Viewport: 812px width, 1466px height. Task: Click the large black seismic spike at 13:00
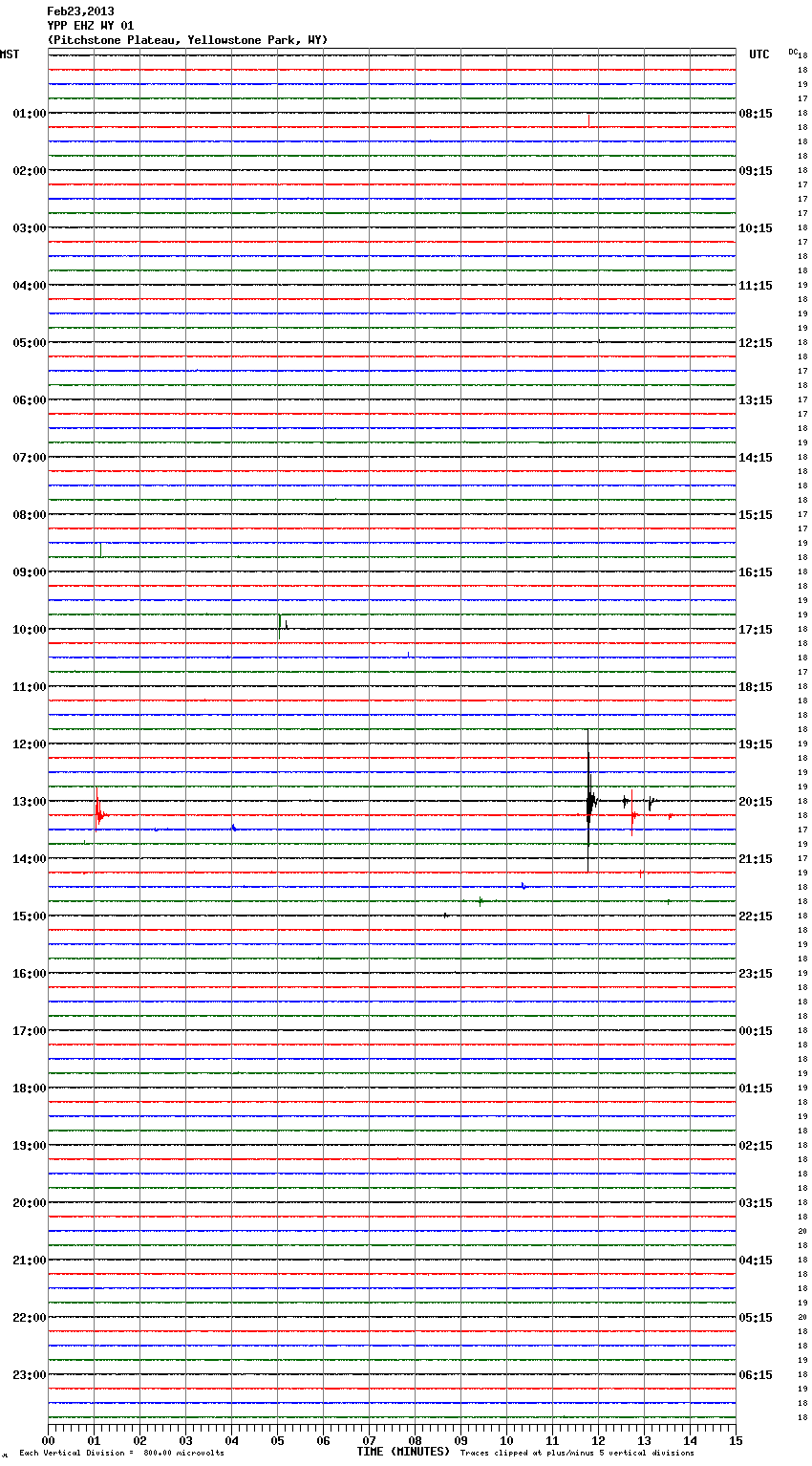(588, 801)
